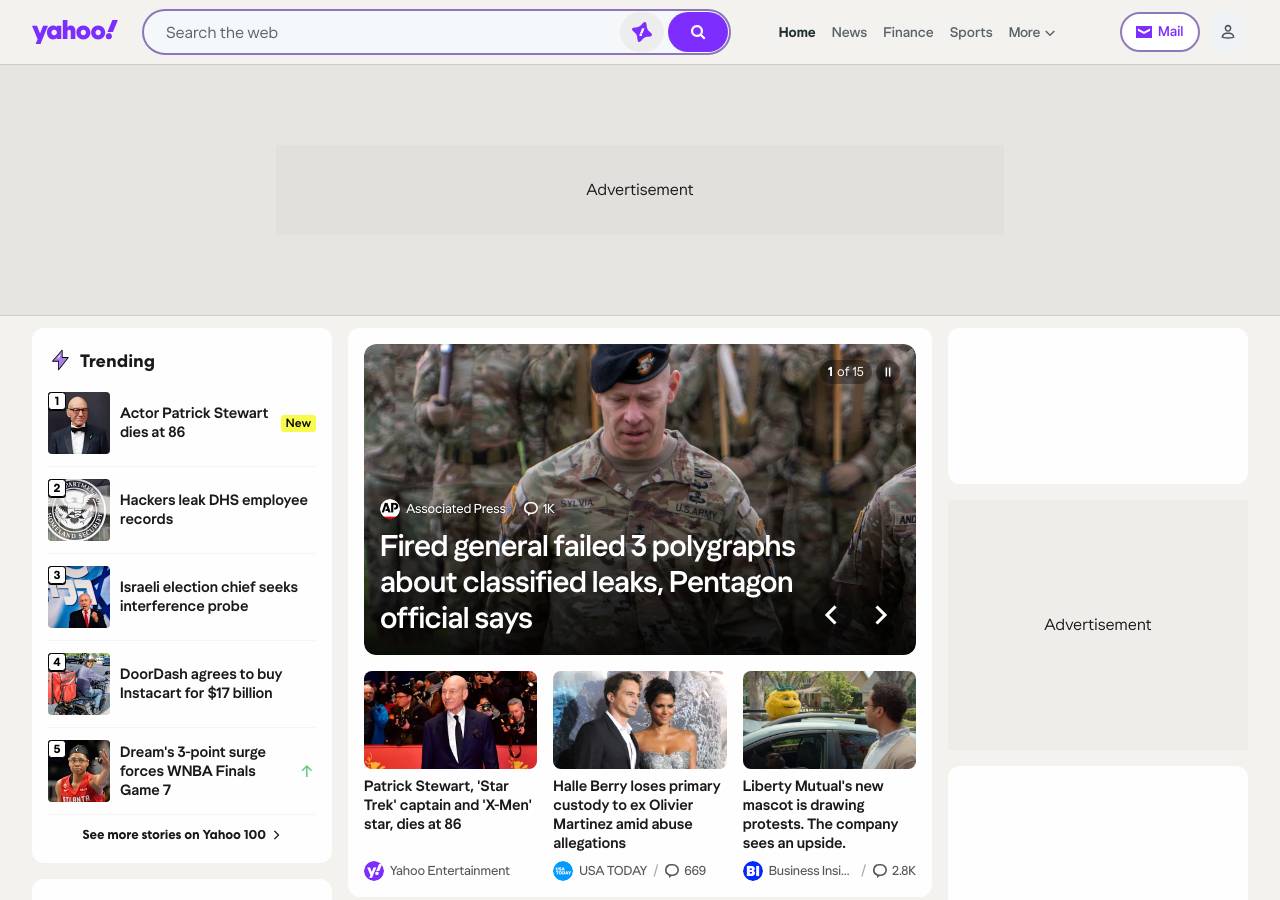Viewport: 1280px width, 900px height.
Task: Open comments bubble showing 1K
Action: tap(539, 509)
